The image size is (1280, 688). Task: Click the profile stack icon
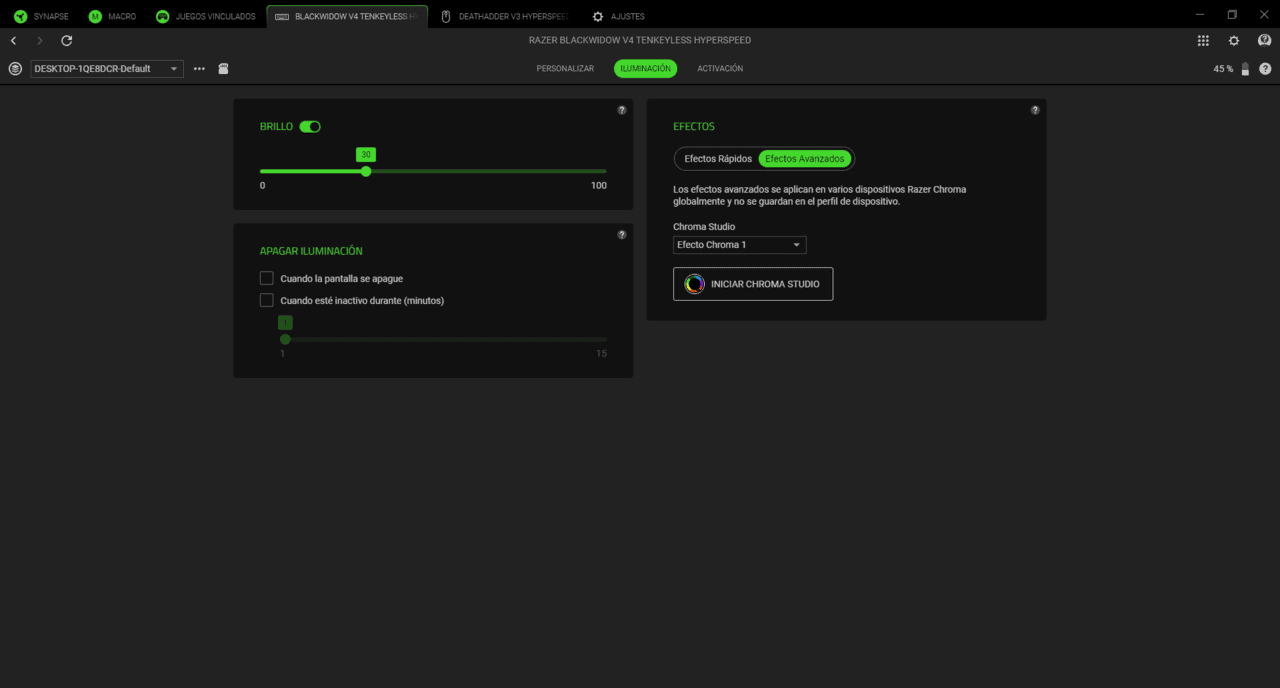coord(15,69)
